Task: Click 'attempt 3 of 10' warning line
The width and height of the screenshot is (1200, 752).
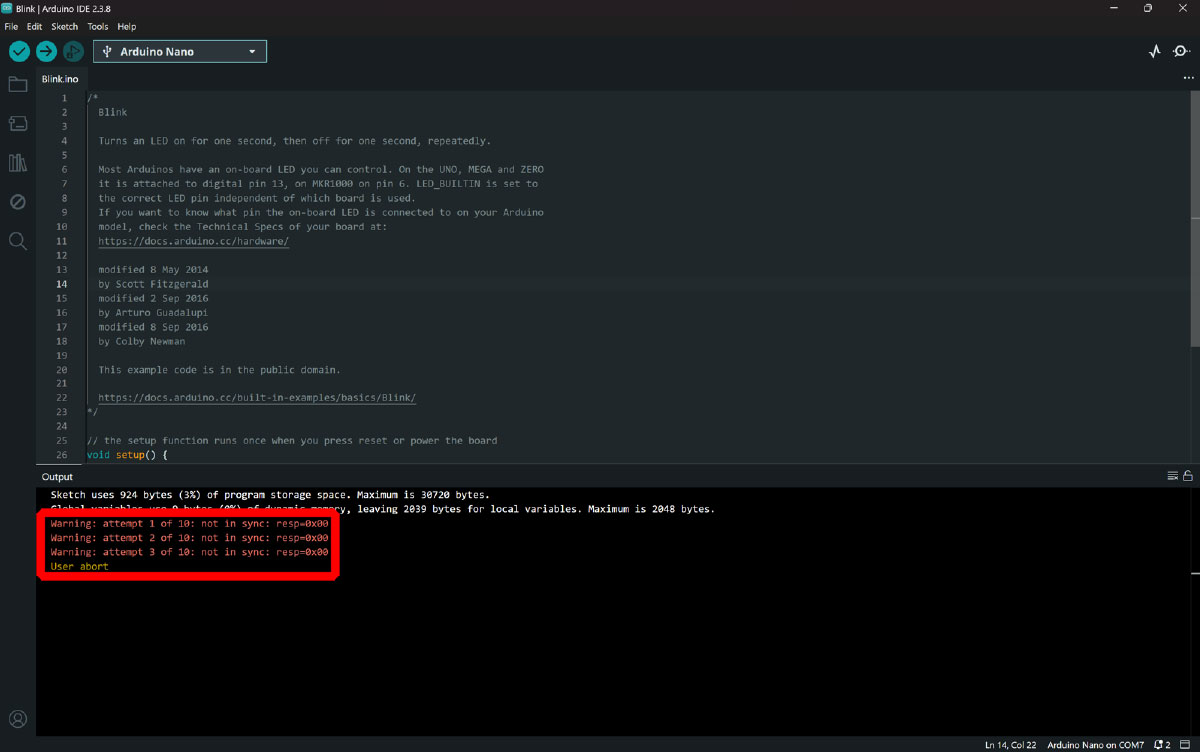Action: 189,552
